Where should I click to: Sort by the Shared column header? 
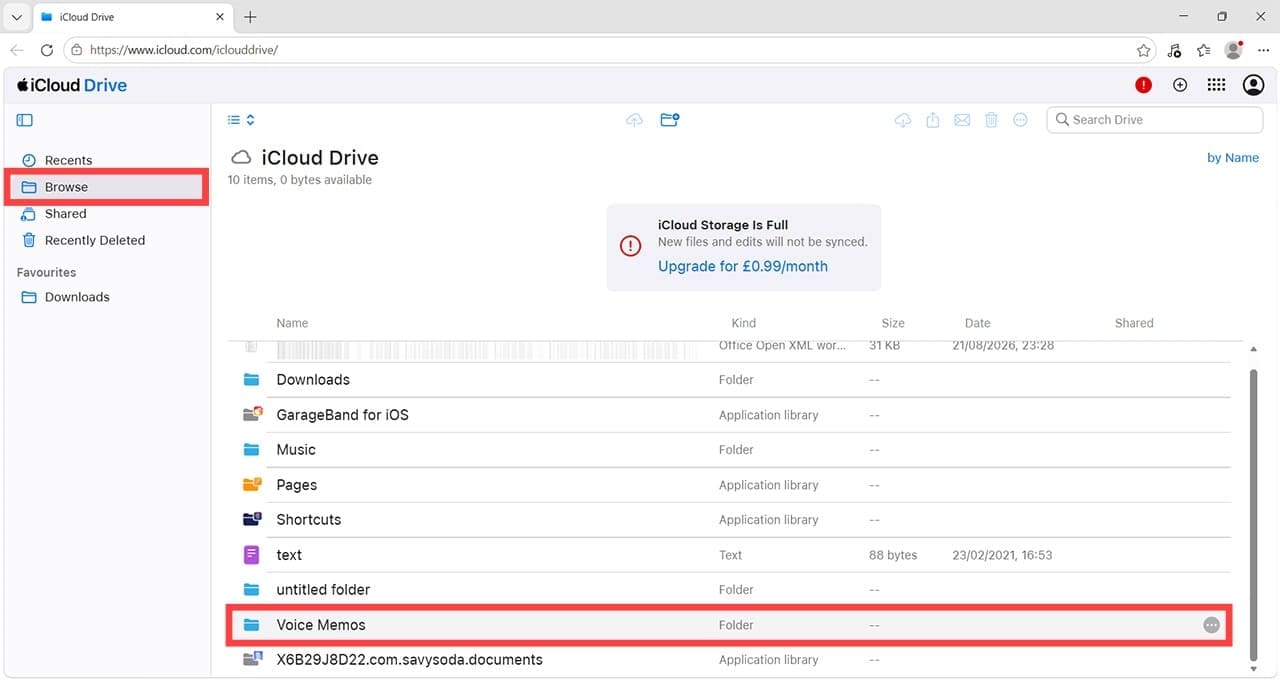(x=1134, y=323)
